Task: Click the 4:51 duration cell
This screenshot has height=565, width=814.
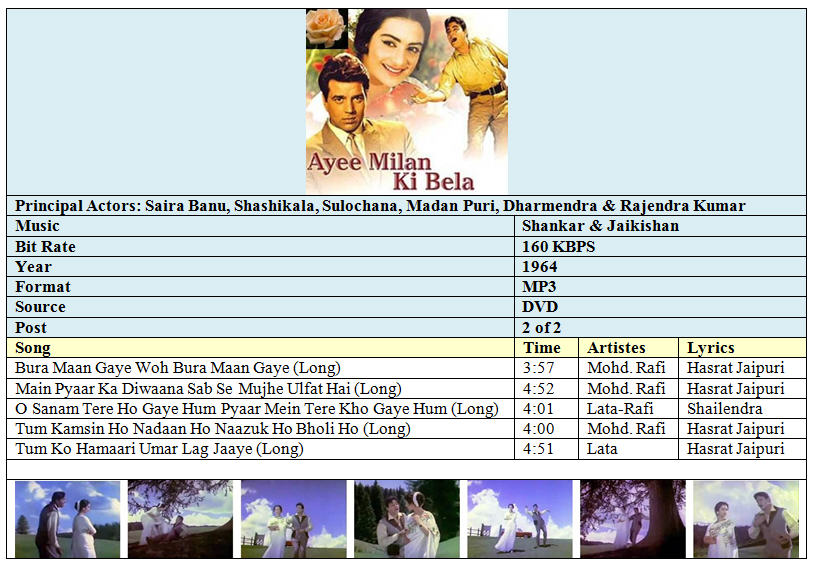Action: (x=547, y=449)
